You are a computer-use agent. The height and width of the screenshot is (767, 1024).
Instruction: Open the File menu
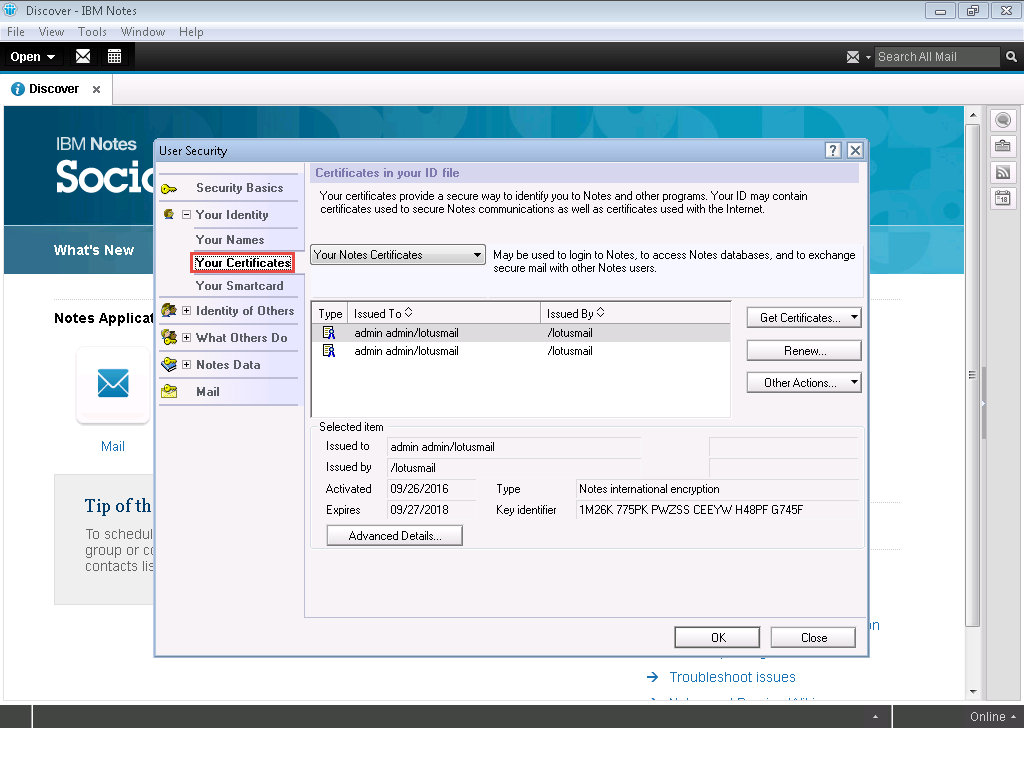pos(16,32)
